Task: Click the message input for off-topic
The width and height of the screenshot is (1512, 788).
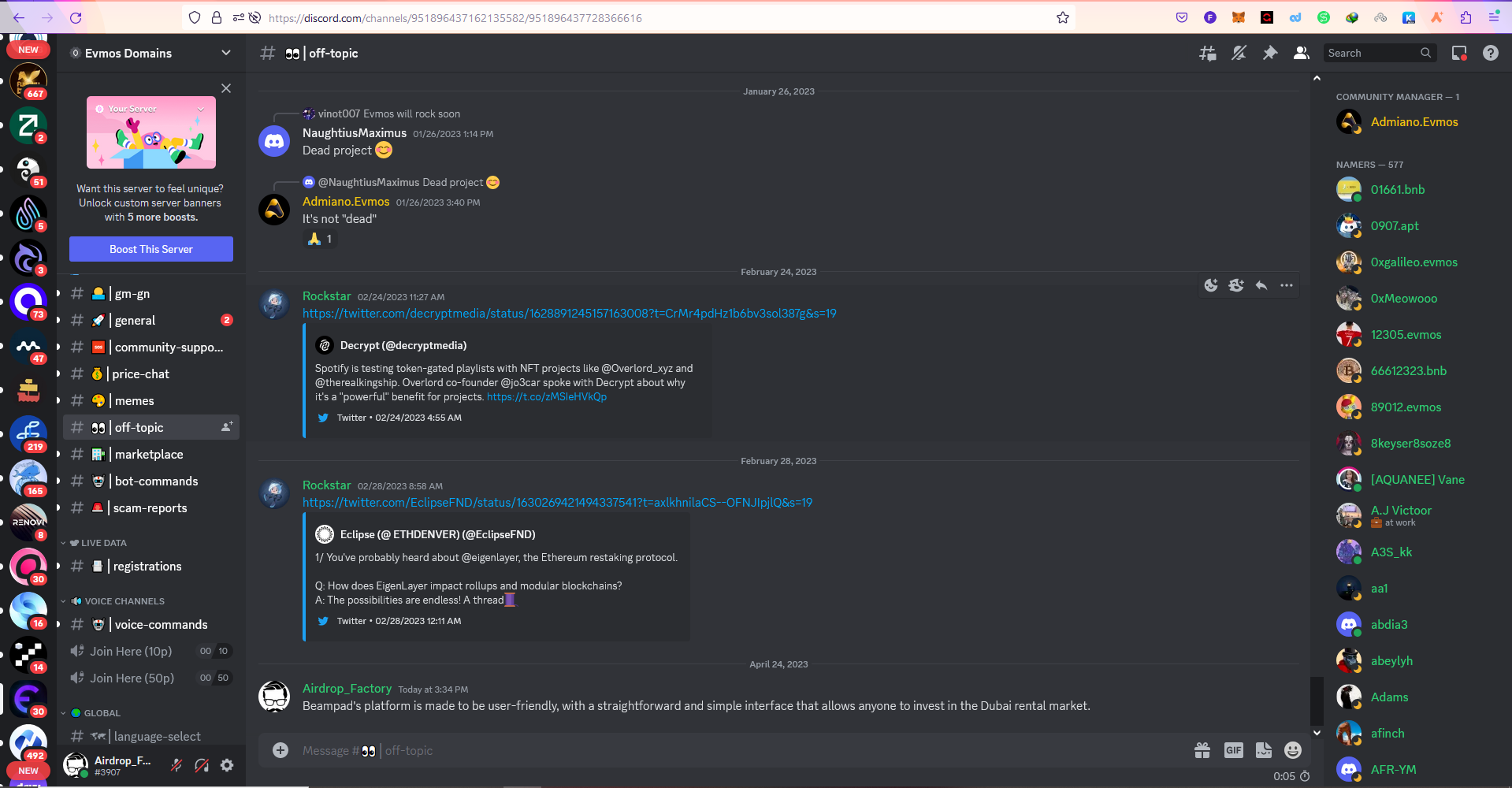Action: (741, 751)
